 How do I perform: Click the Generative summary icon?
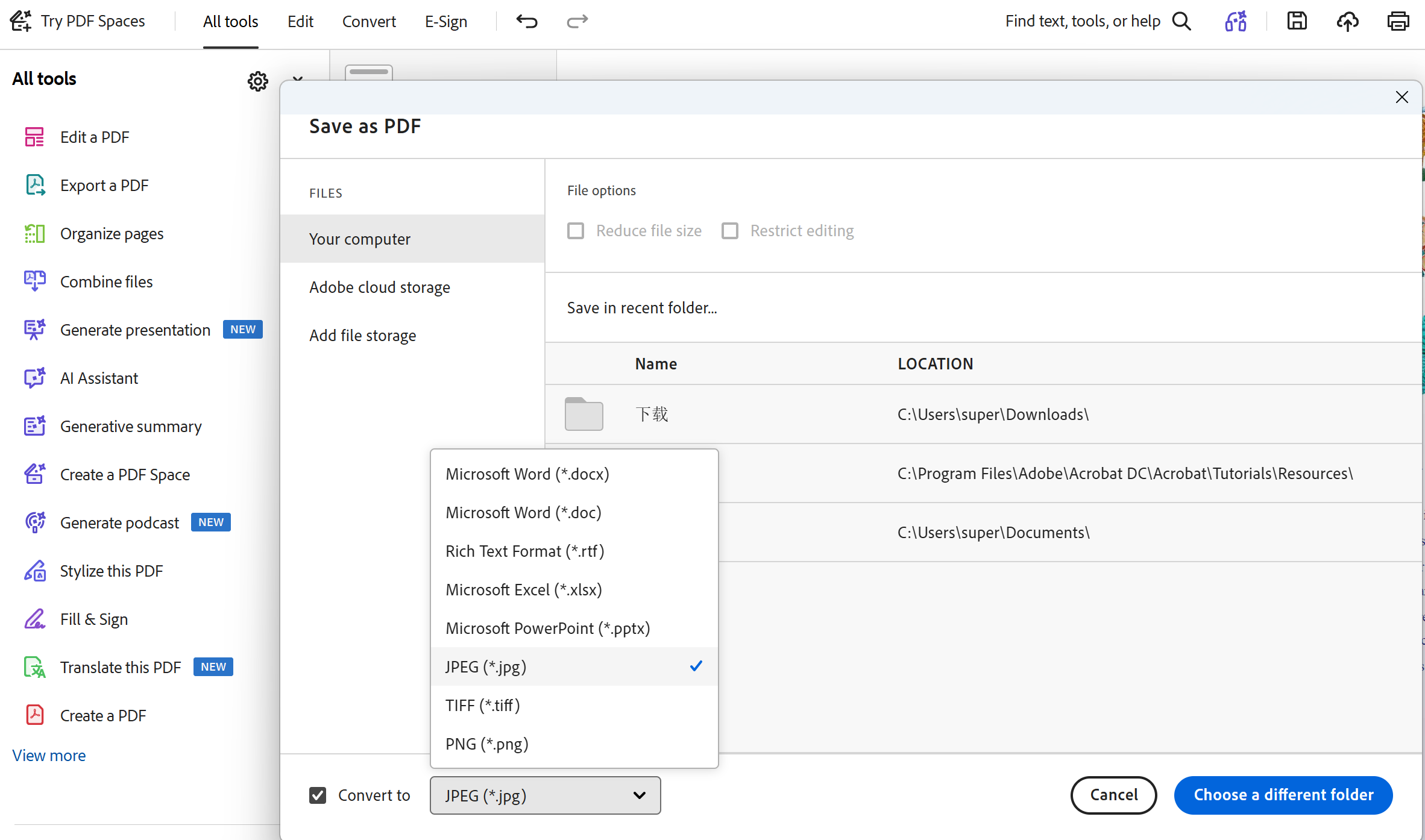pyautogui.click(x=34, y=426)
